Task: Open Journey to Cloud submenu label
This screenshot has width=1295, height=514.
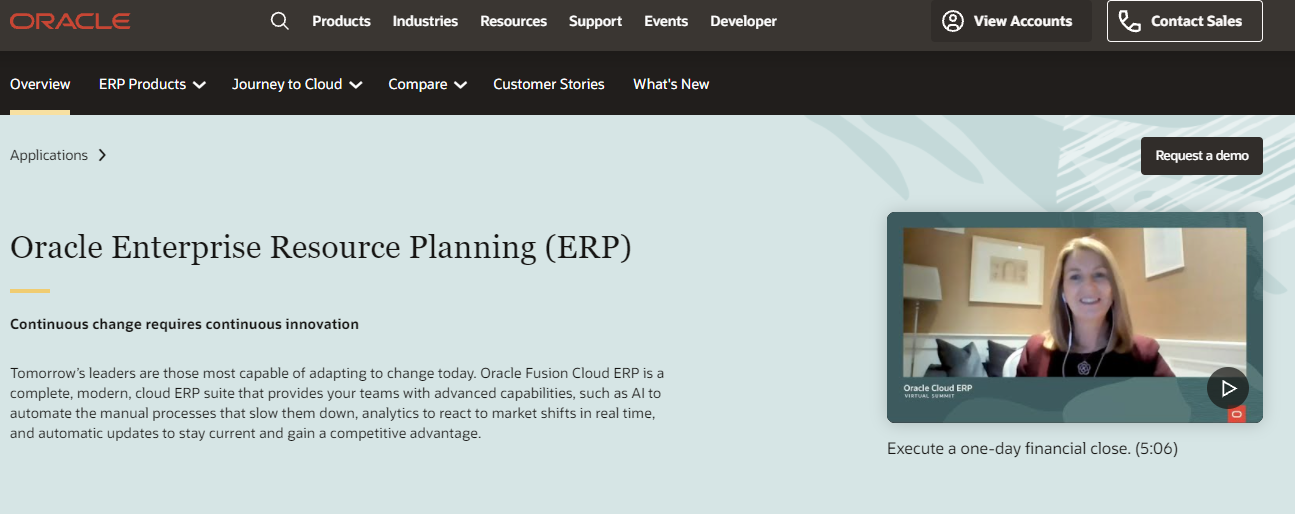Action: (x=287, y=84)
